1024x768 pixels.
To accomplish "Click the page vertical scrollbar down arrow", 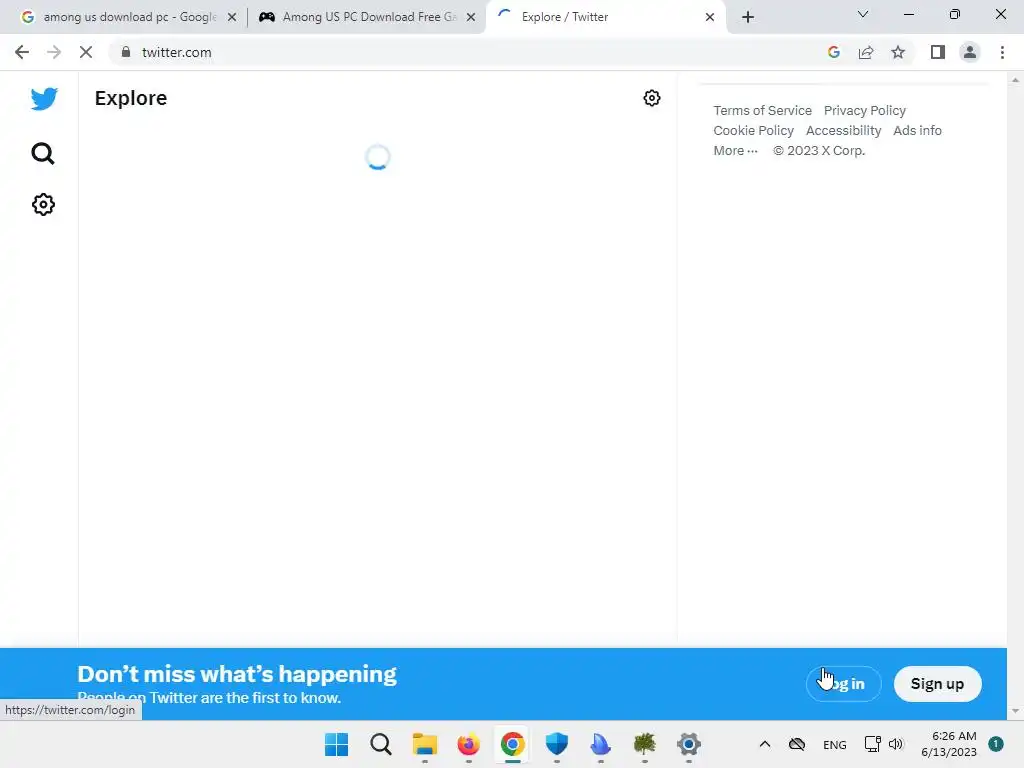I will click(1015, 711).
